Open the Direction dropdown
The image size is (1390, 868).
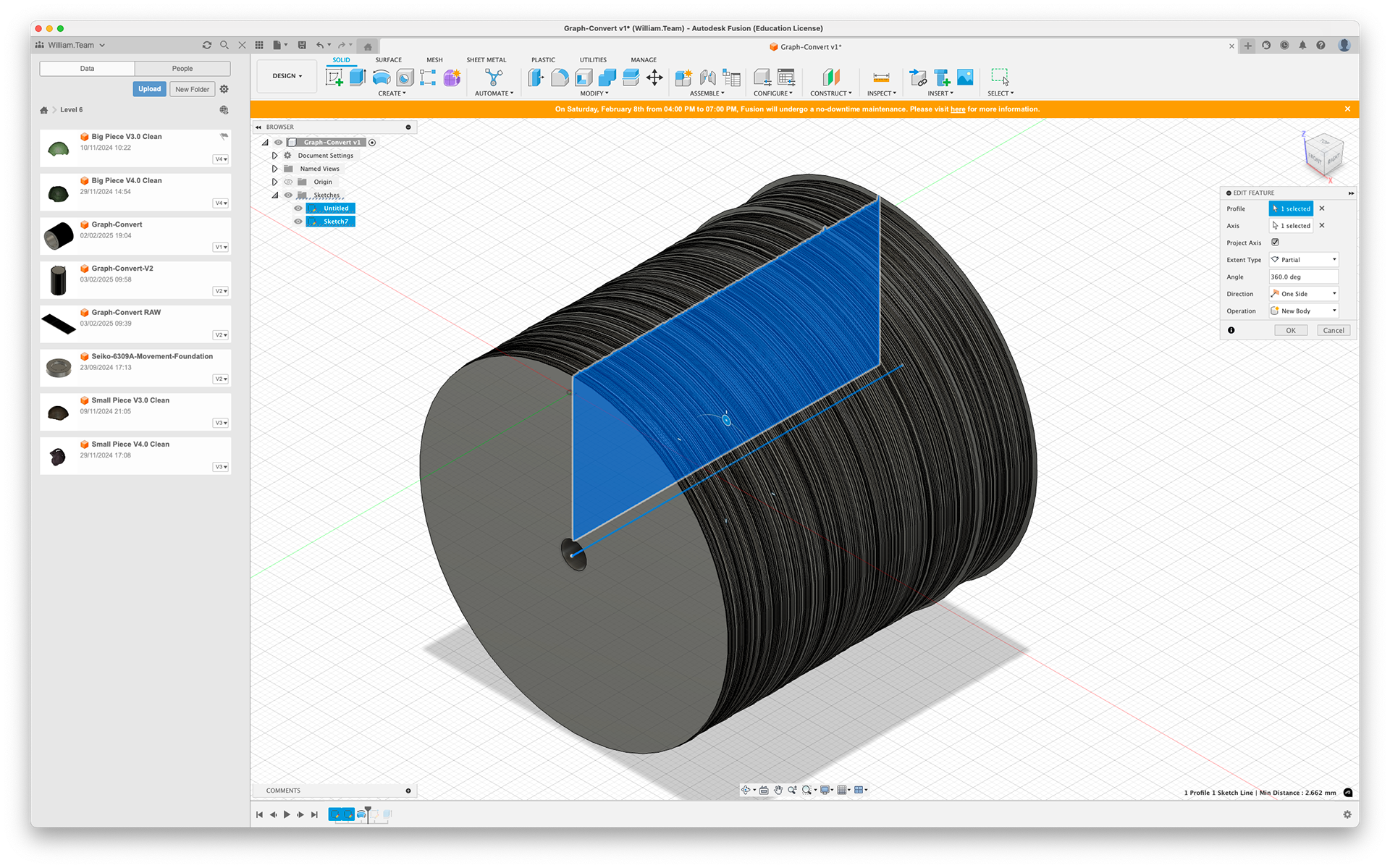pyautogui.click(x=1303, y=294)
